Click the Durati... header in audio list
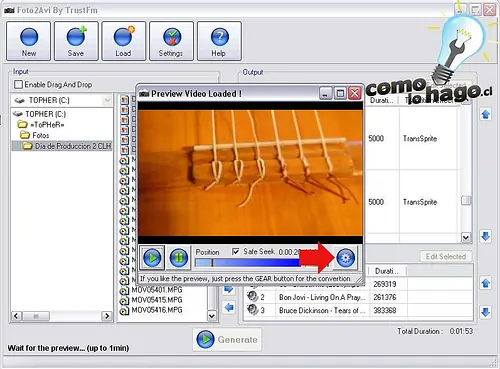The width and height of the screenshot is (500, 369). pyautogui.click(x=388, y=271)
